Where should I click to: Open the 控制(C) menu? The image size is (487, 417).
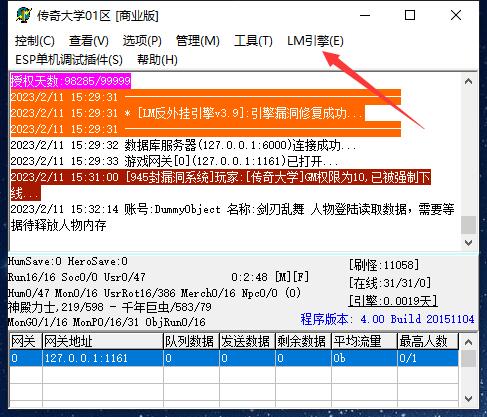coord(35,41)
